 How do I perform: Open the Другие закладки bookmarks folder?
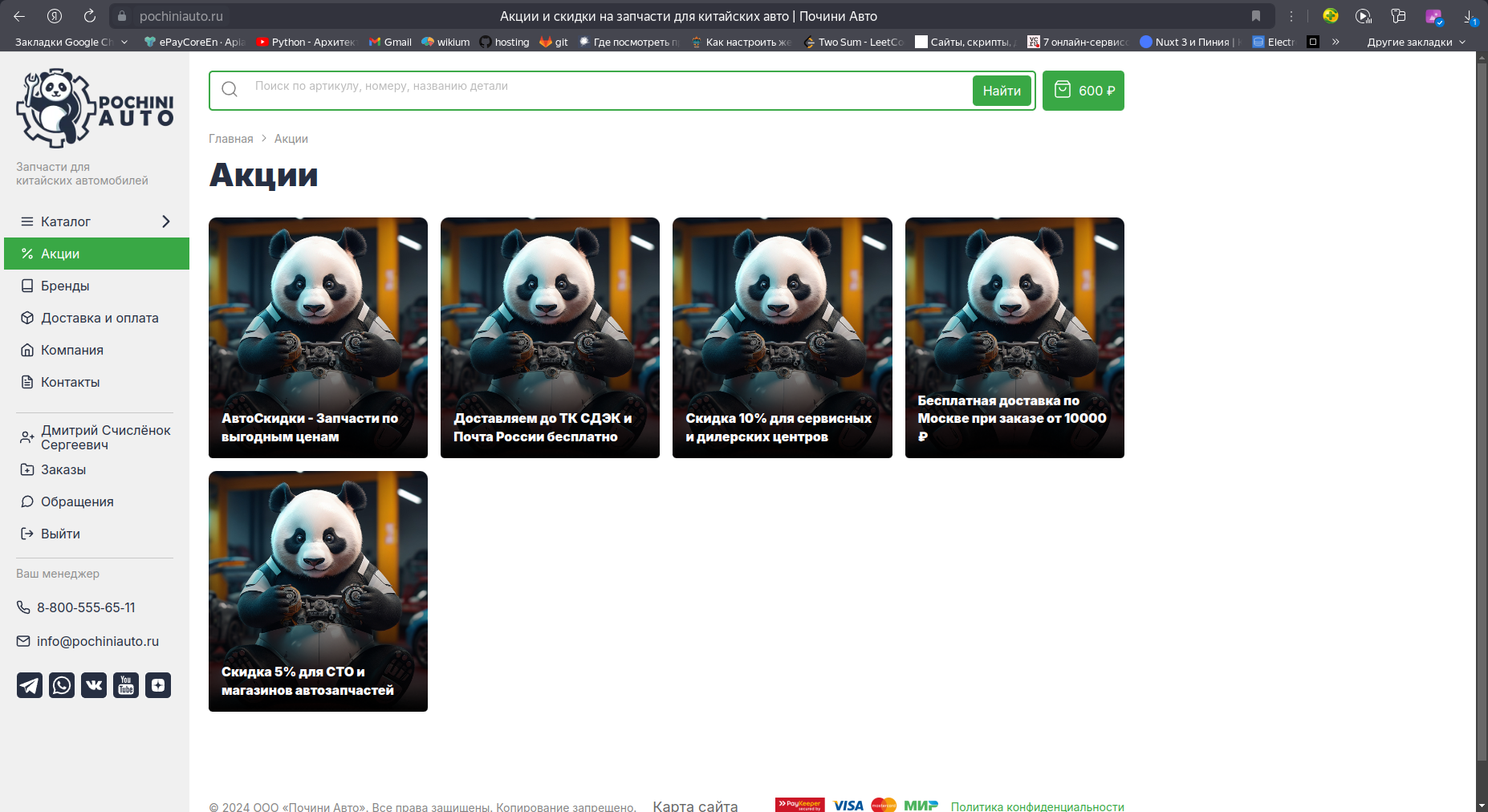[1417, 42]
